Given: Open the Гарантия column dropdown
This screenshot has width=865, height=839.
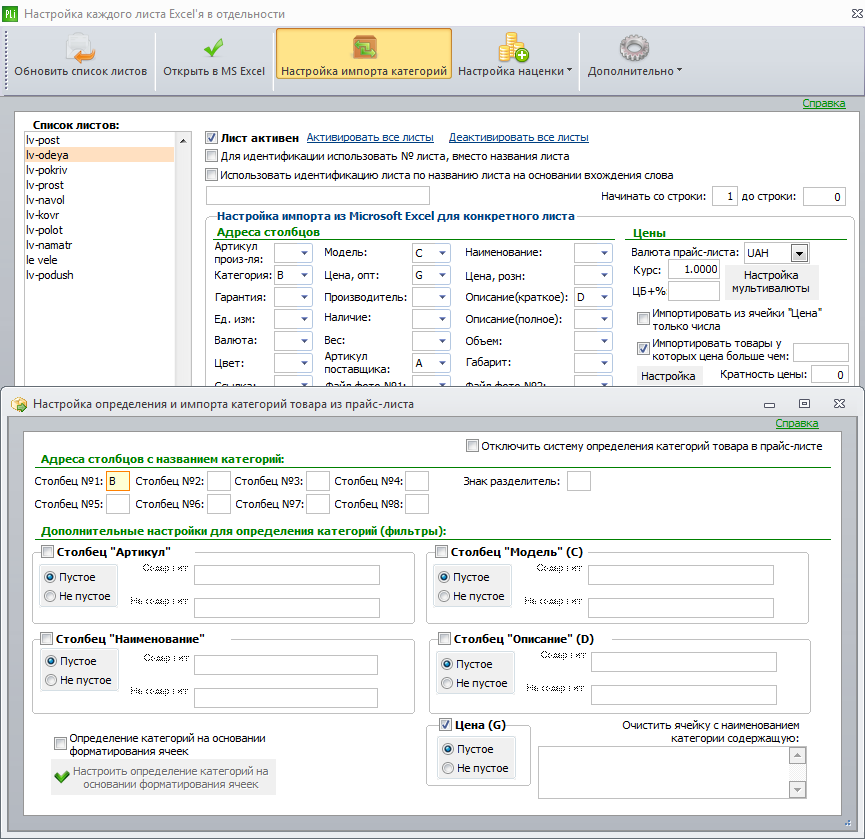Looking at the screenshot, I should click(305, 297).
